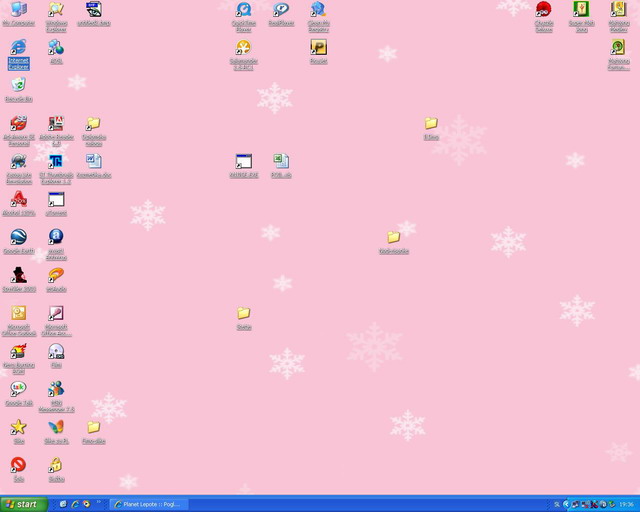
Task: Open the Excel spreadsheet file on the desktop
Action: click(x=281, y=162)
